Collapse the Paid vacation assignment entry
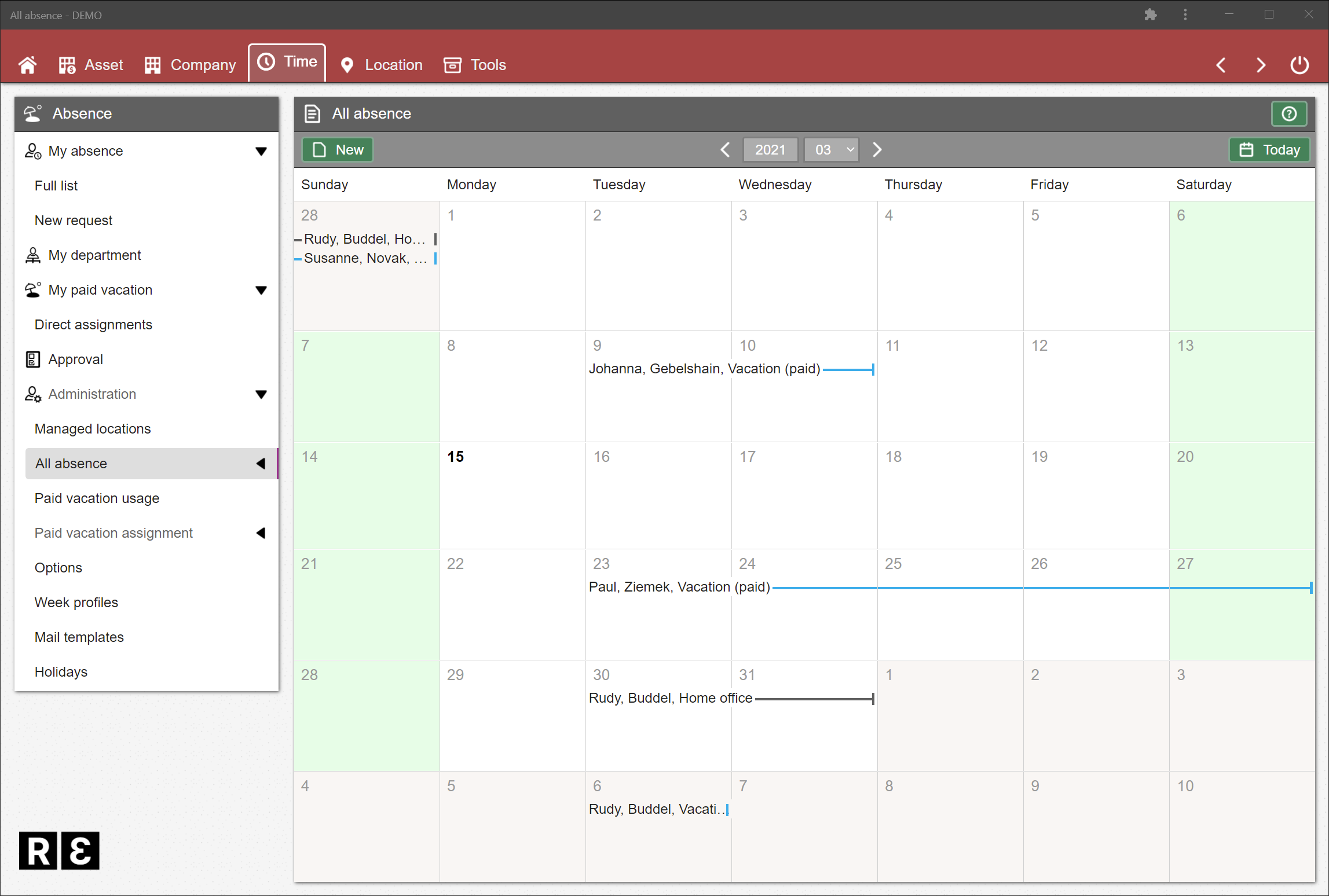Screen dimensions: 1329x896 [262, 533]
